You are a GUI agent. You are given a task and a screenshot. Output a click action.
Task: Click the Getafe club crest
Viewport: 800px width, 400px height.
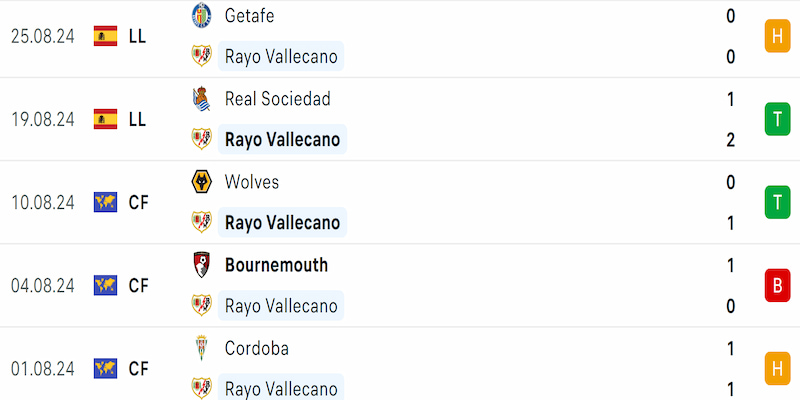[x=202, y=16]
